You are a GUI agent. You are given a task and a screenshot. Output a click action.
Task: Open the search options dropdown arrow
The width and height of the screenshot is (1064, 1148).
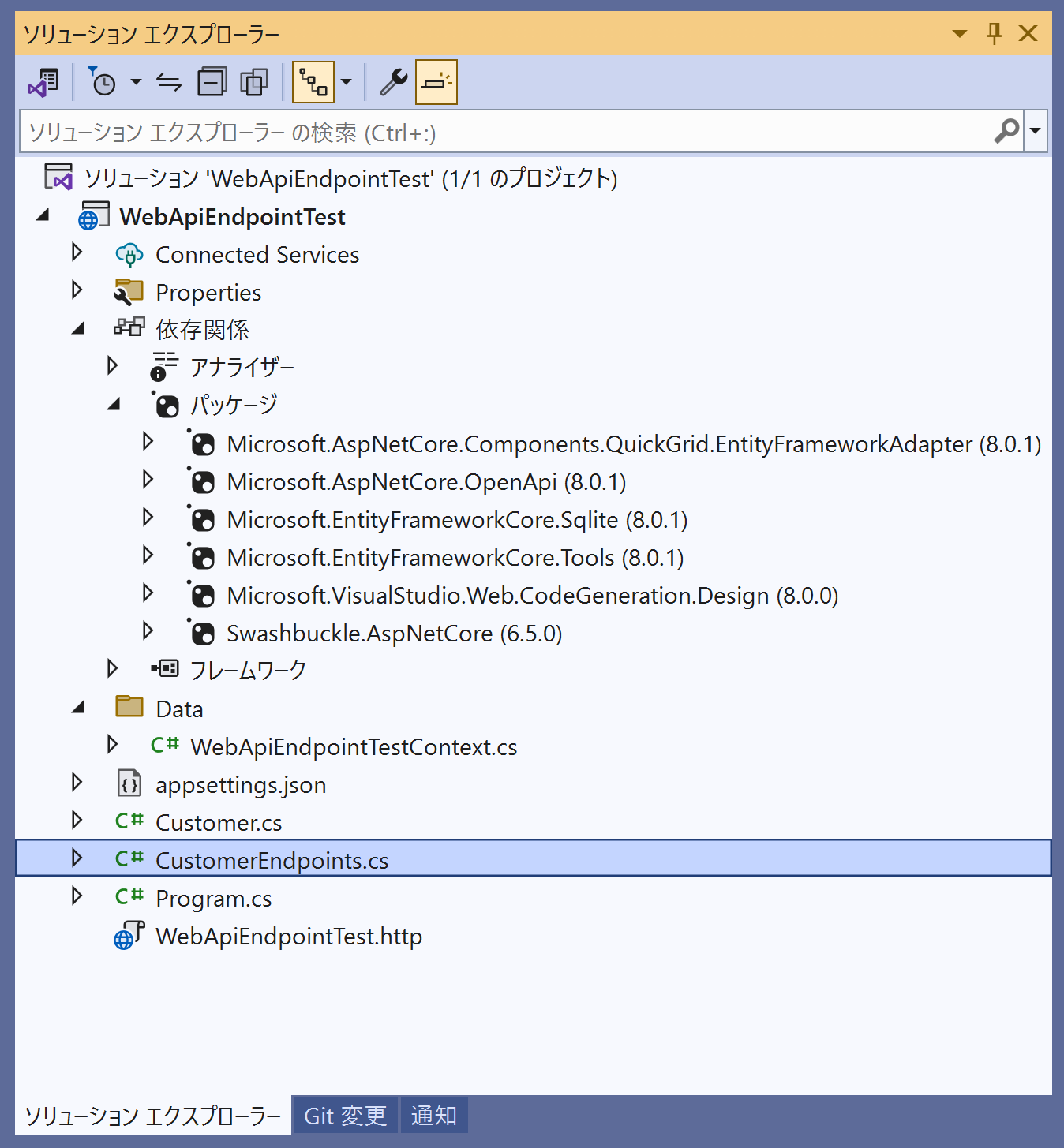tap(1036, 131)
